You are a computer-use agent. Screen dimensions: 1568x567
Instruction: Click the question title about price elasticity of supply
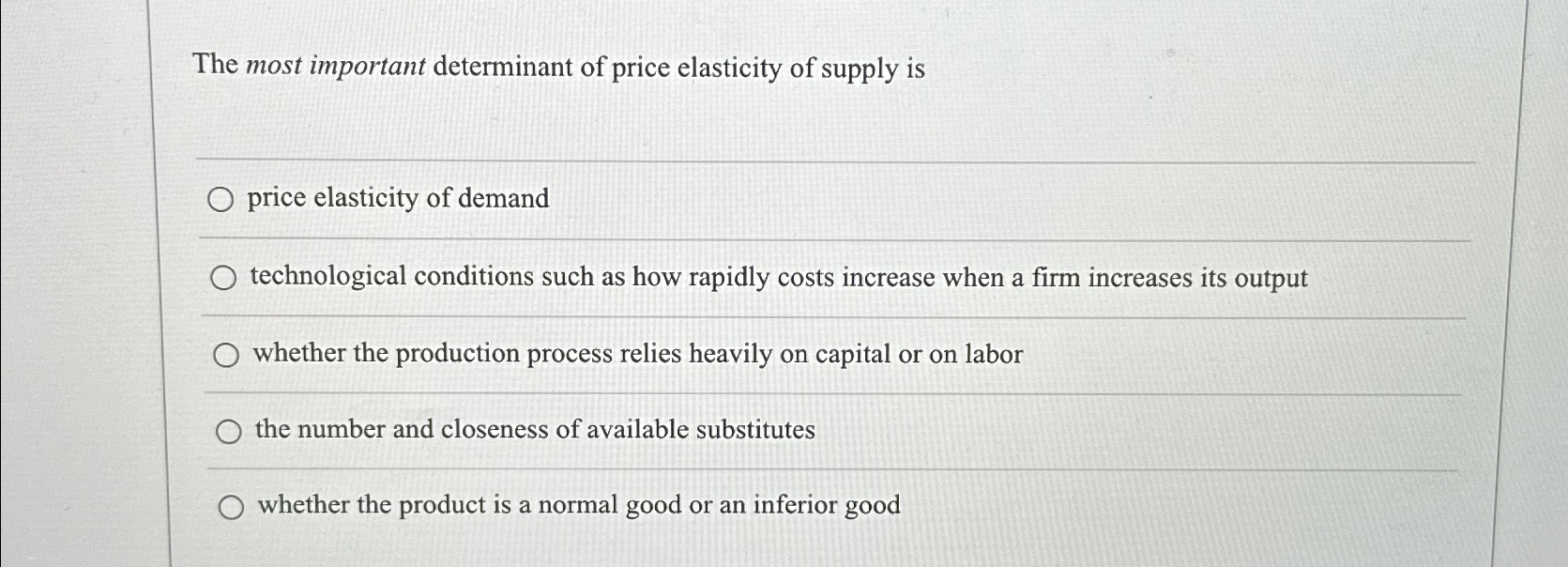tap(556, 67)
